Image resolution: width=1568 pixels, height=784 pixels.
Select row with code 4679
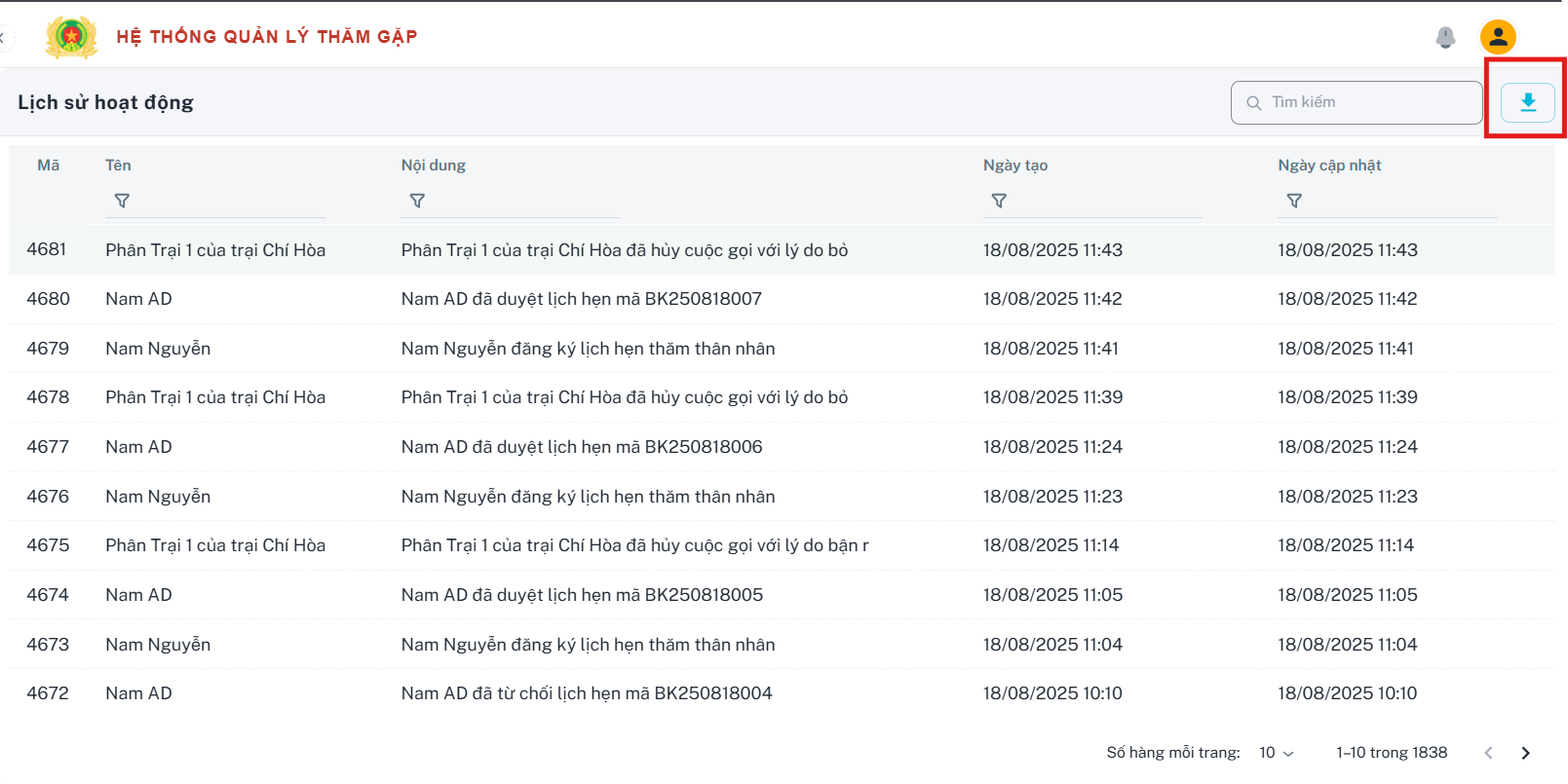tap(782, 349)
